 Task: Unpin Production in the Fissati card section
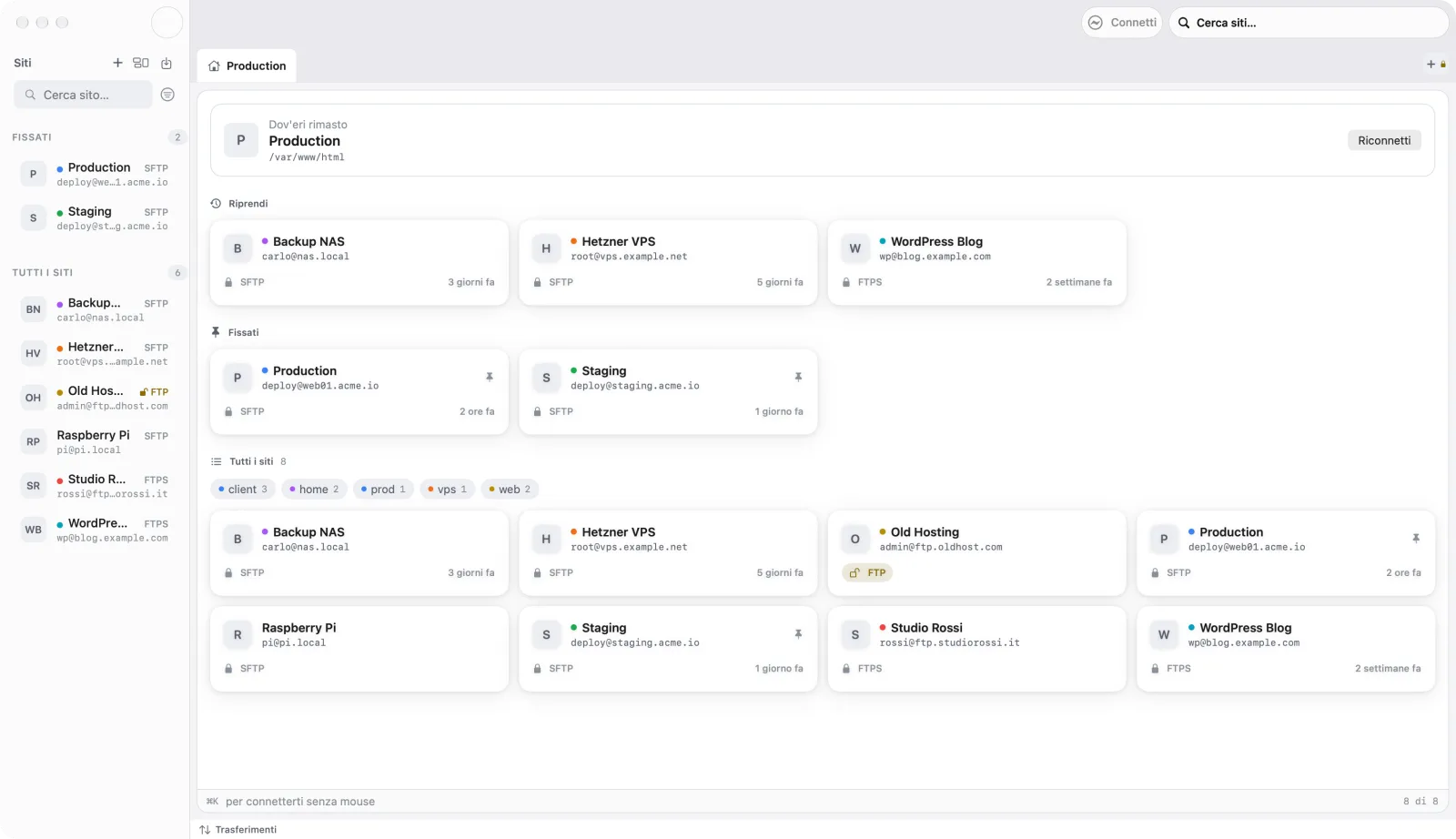[x=490, y=377]
